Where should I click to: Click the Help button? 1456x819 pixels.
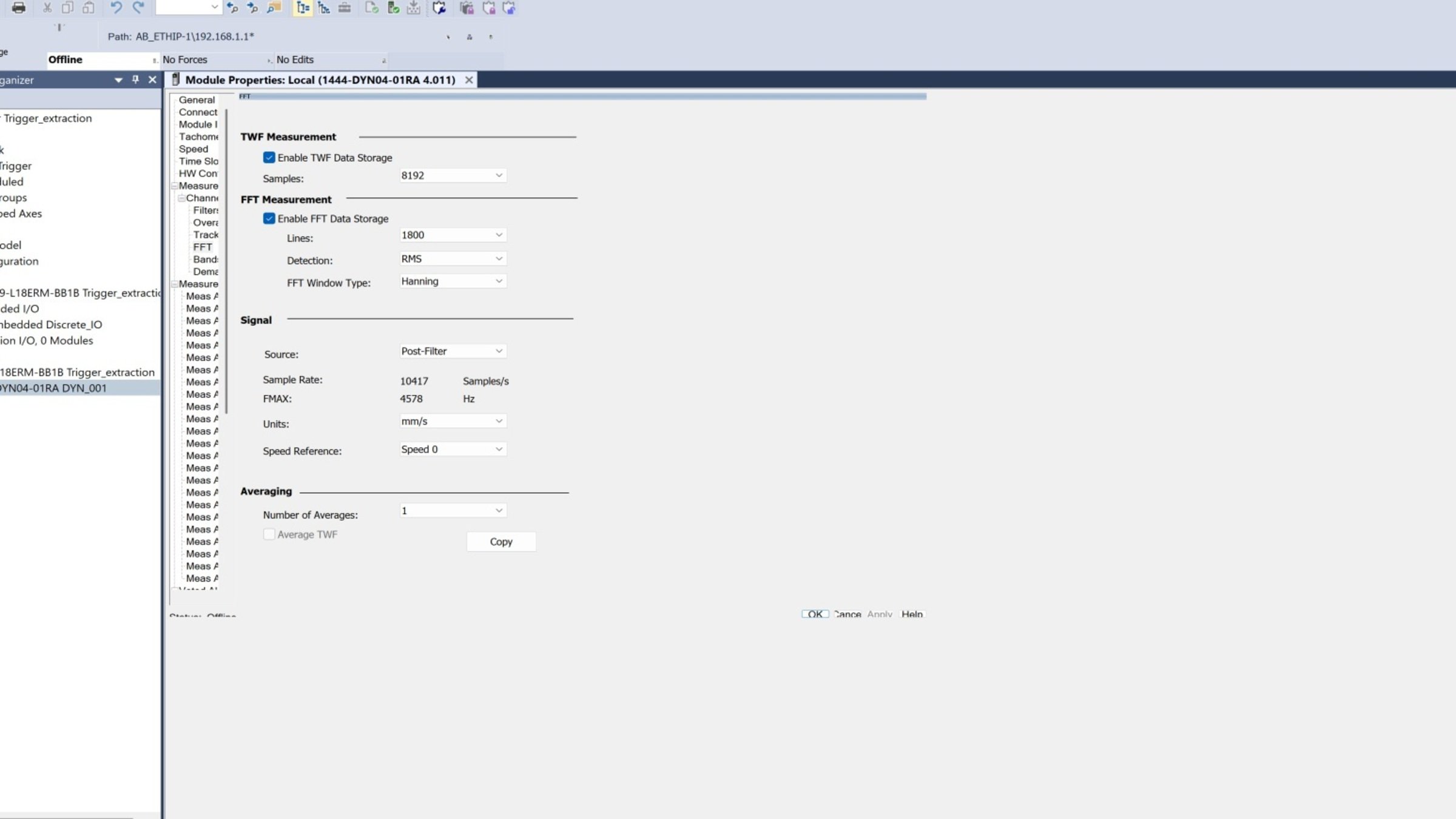(912, 614)
